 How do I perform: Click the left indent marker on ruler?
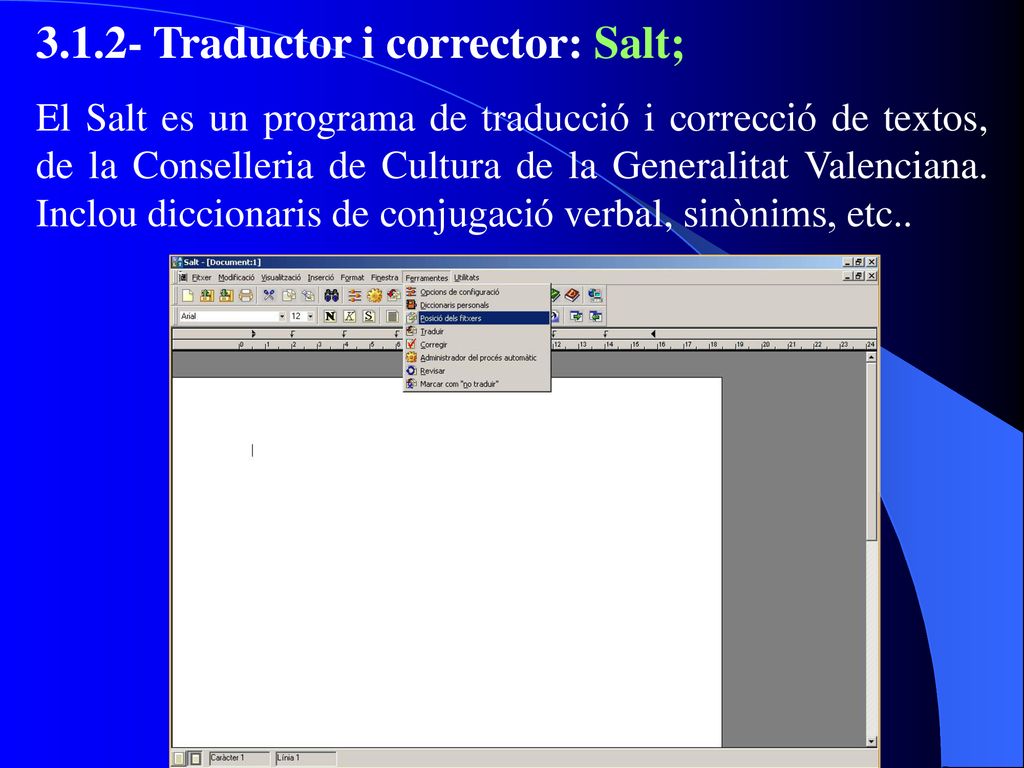point(253,334)
